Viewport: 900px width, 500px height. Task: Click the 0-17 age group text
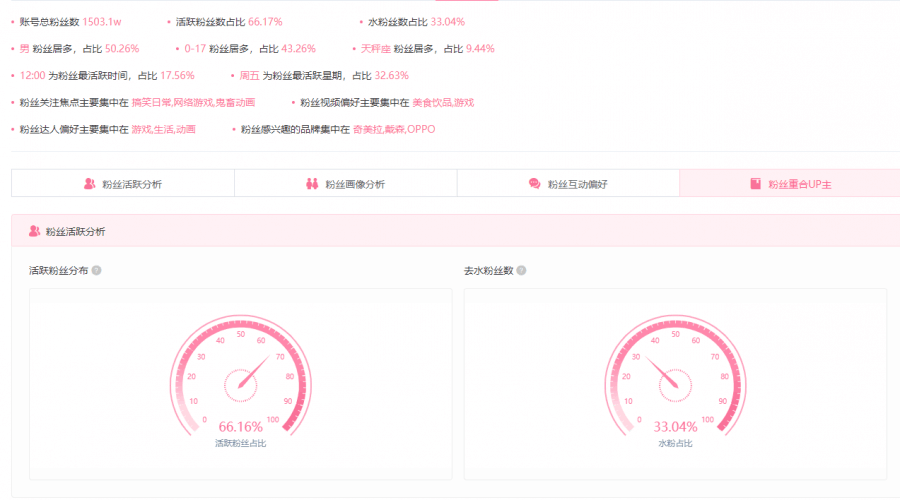pyautogui.click(x=195, y=49)
